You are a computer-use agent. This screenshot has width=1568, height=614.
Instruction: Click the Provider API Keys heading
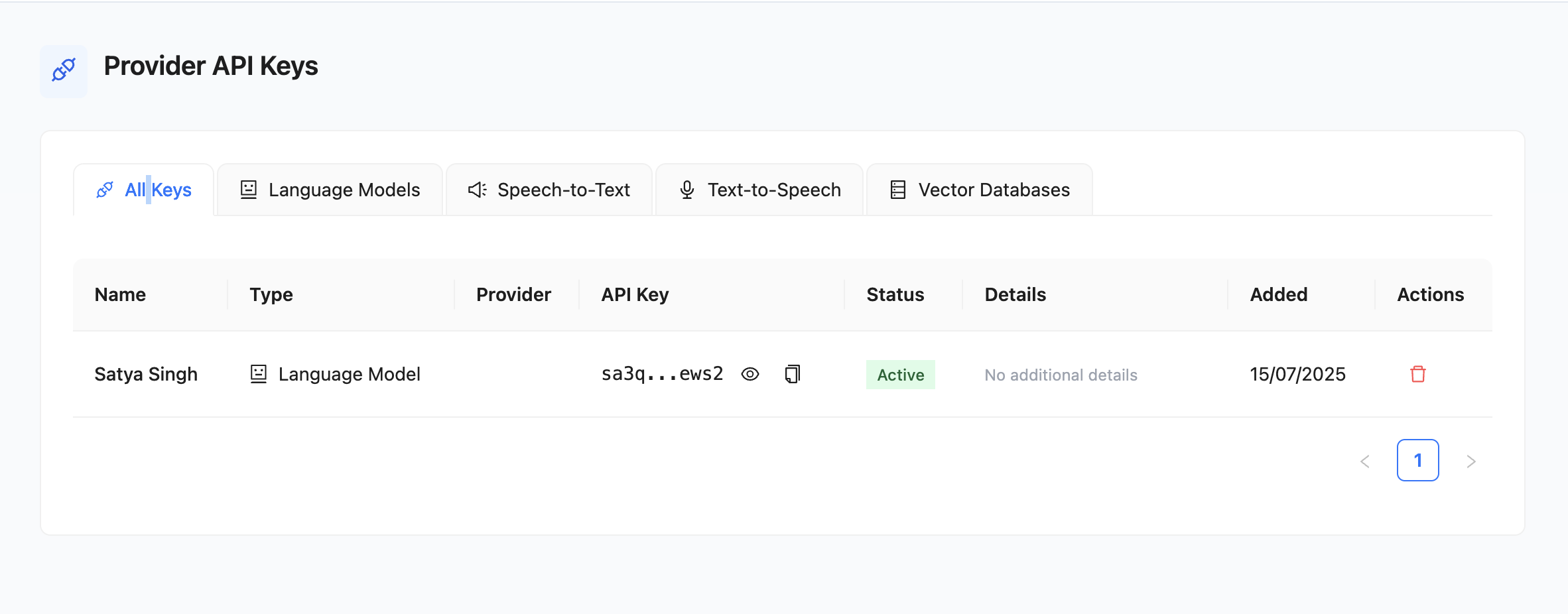point(211,66)
